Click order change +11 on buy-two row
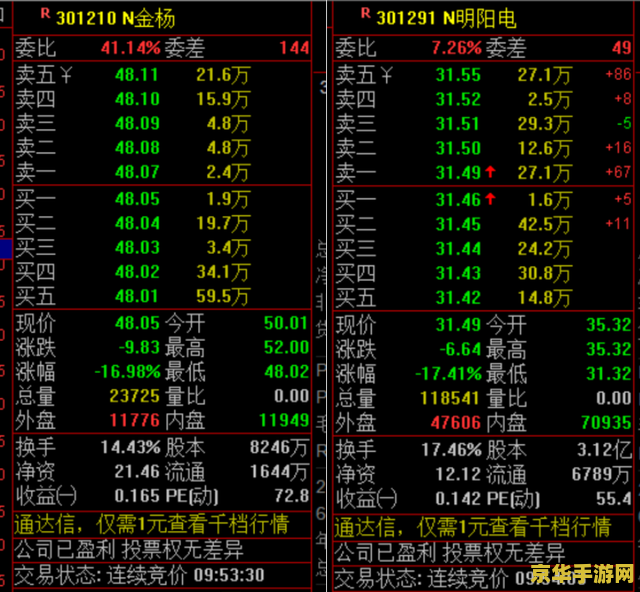The height and width of the screenshot is (592, 640). click(618, 223)
